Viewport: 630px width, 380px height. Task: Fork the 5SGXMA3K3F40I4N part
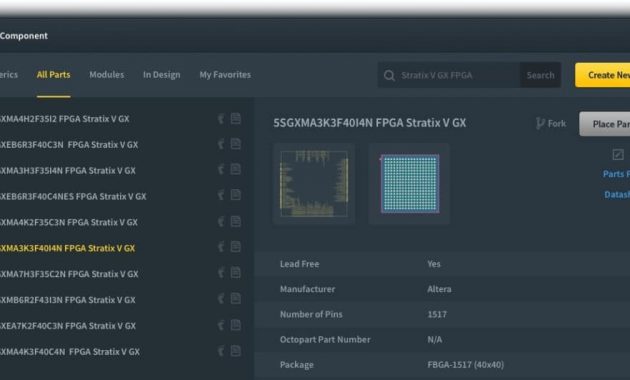[x=551, y=123]
